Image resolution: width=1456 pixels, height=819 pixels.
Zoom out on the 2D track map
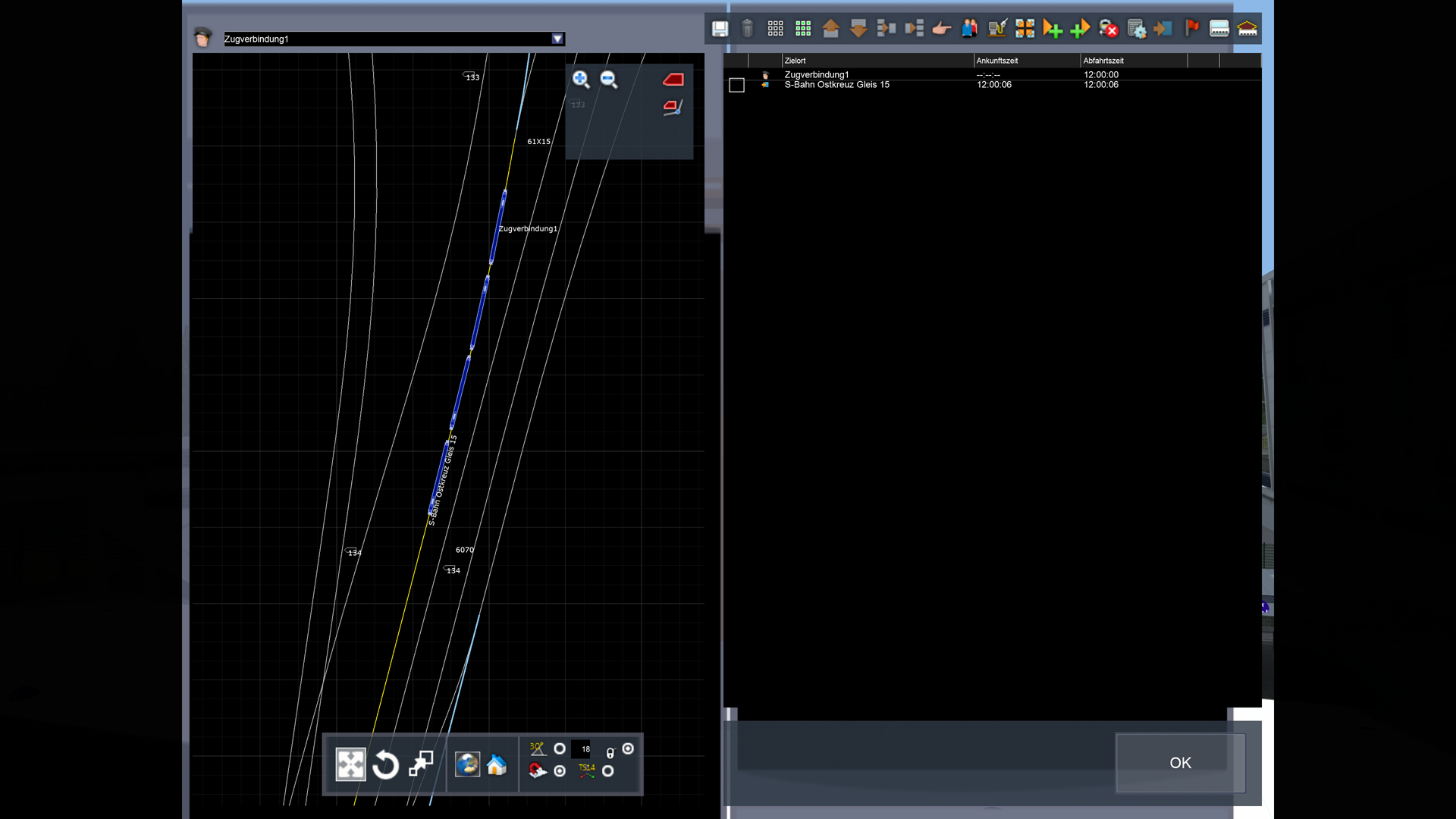point(609,79)
